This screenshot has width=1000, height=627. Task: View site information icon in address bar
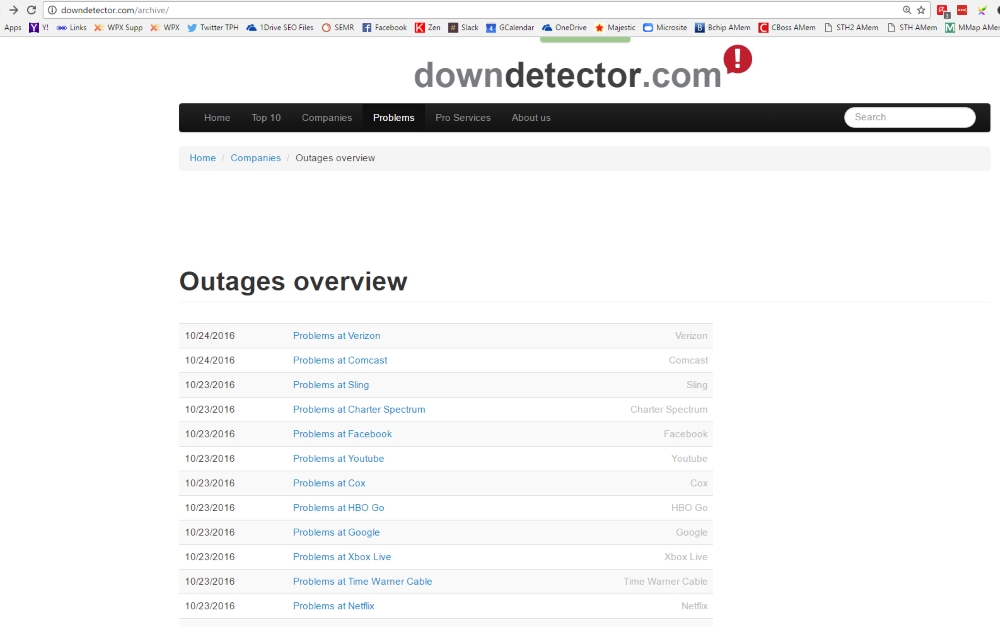pyautogui.click(x=52, y=10)
